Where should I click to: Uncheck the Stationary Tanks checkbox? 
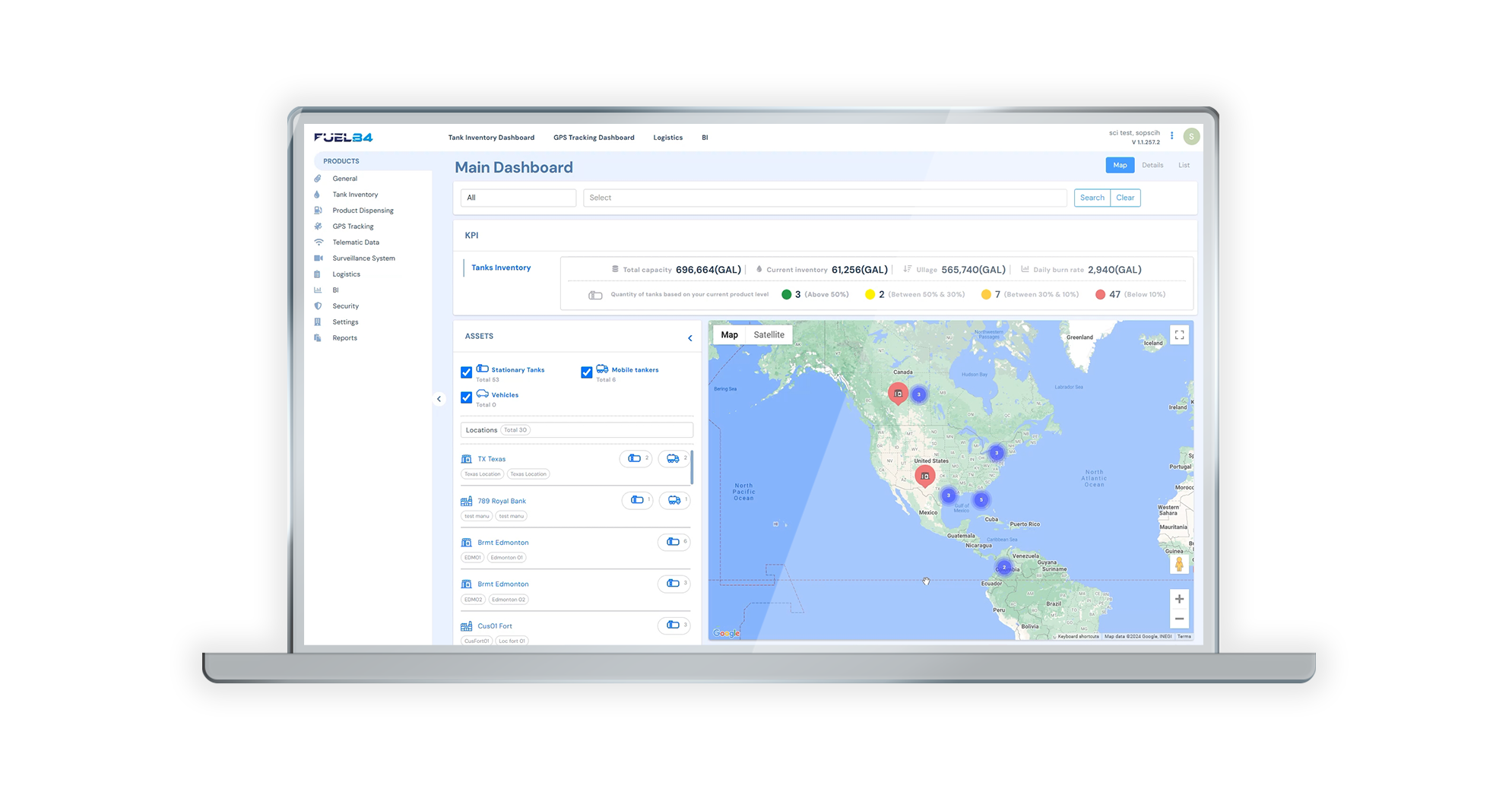click(x=466, y=372)
